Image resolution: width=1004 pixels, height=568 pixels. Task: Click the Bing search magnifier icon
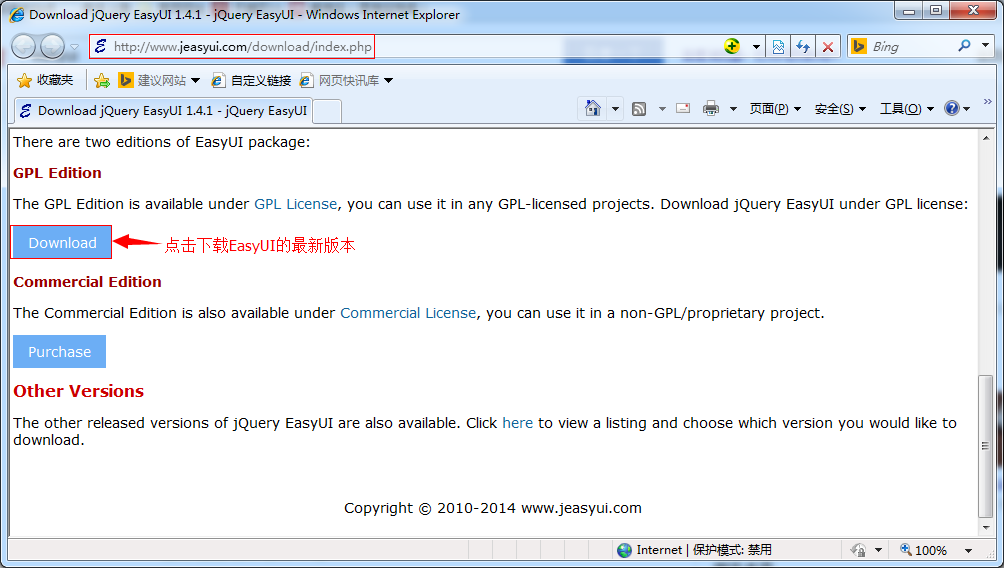pos(964,46)
